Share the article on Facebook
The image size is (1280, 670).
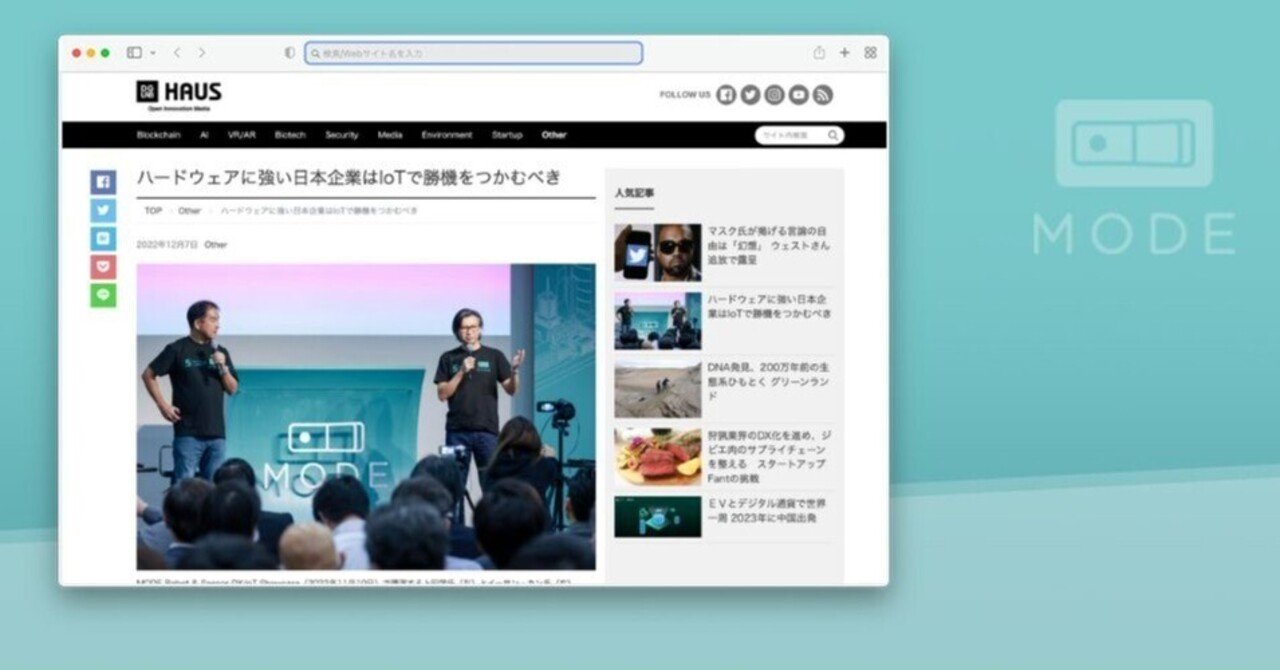(x=101, y=181)
